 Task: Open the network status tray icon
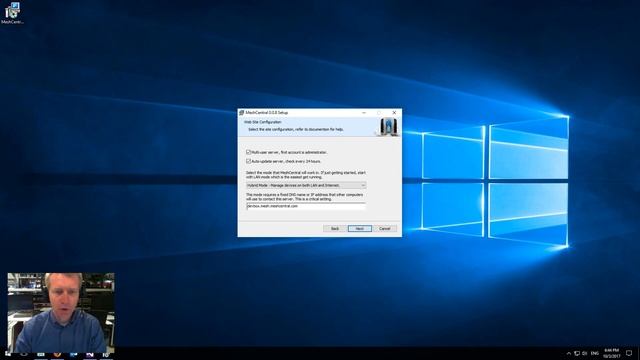(x=577, y=353)
